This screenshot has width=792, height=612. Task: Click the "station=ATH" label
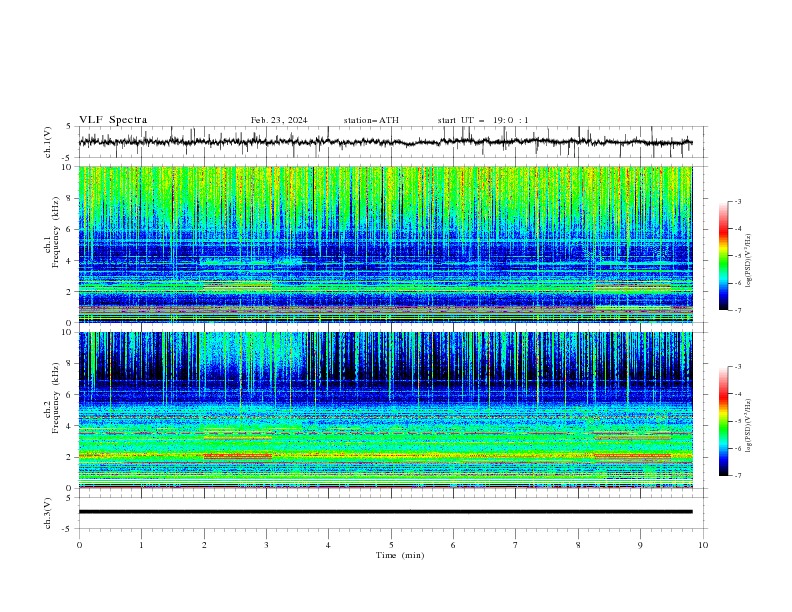pyautogui.click(x=371, y=120)
